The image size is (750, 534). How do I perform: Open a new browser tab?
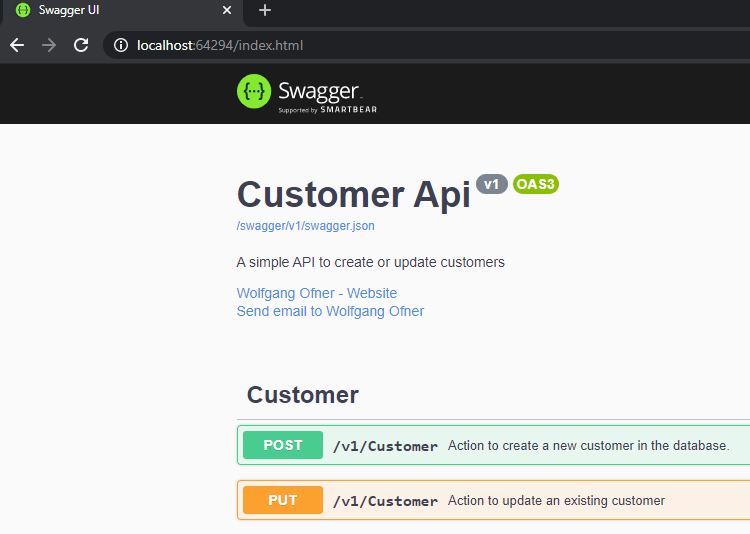click(265, 10)
